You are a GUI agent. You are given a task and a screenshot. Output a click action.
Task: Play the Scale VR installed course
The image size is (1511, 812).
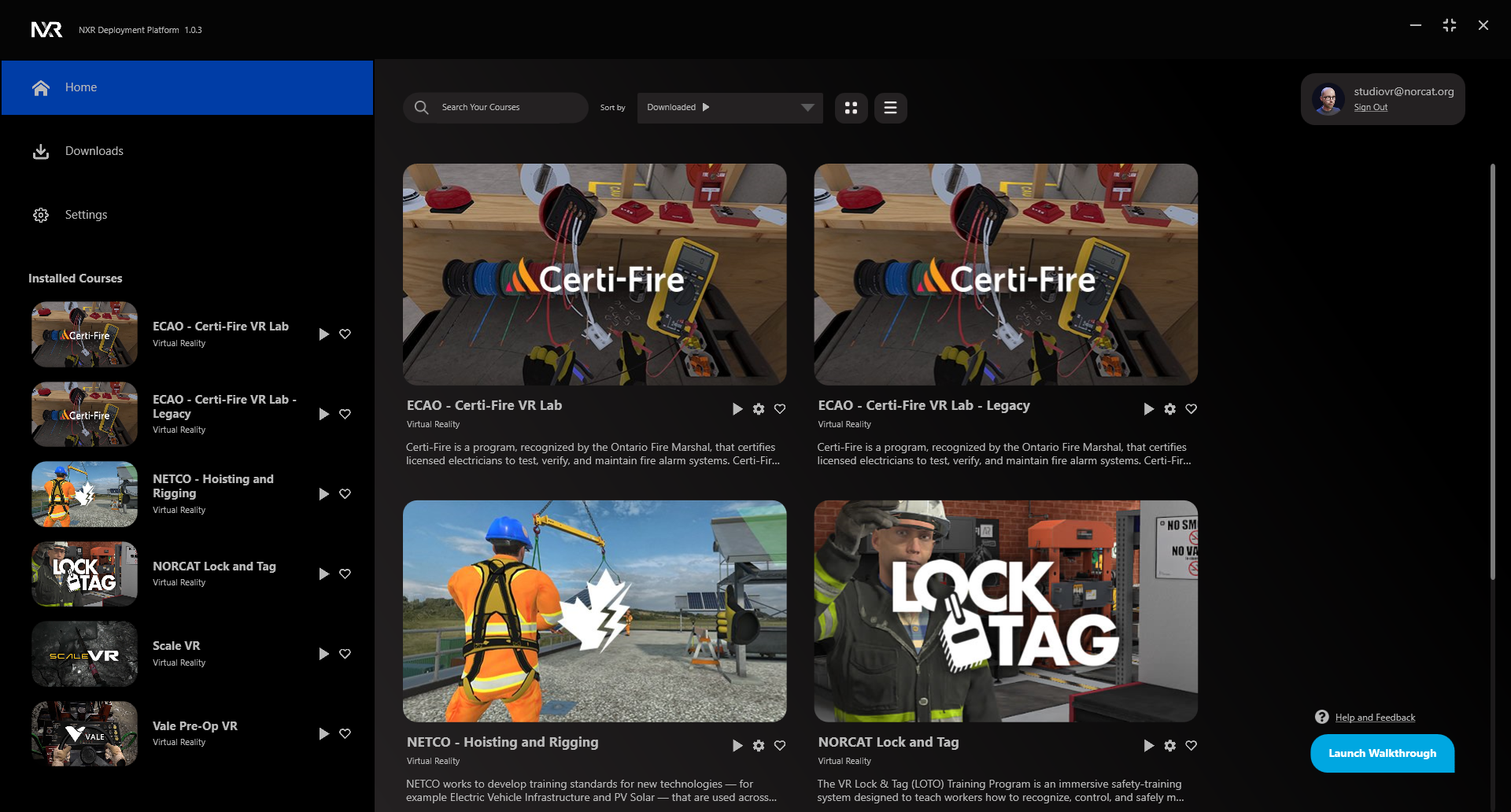[323, 654]
